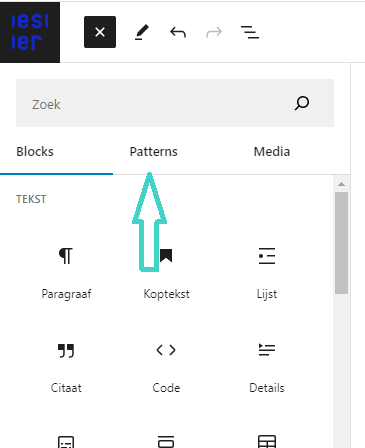Insert a Code block

166,368
